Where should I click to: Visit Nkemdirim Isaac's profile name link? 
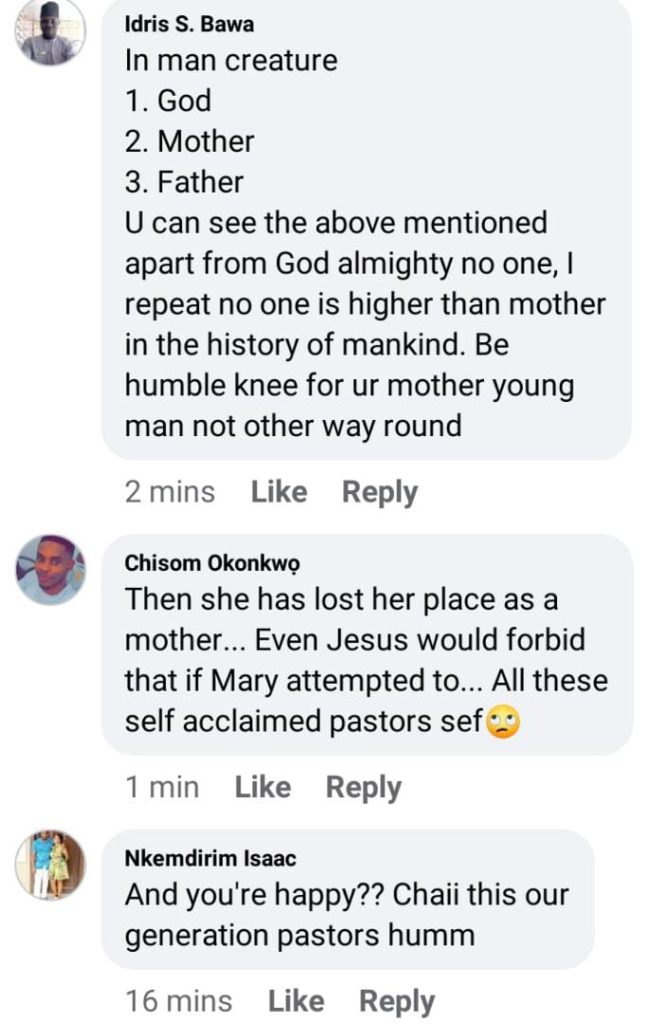tap(210, 858)
